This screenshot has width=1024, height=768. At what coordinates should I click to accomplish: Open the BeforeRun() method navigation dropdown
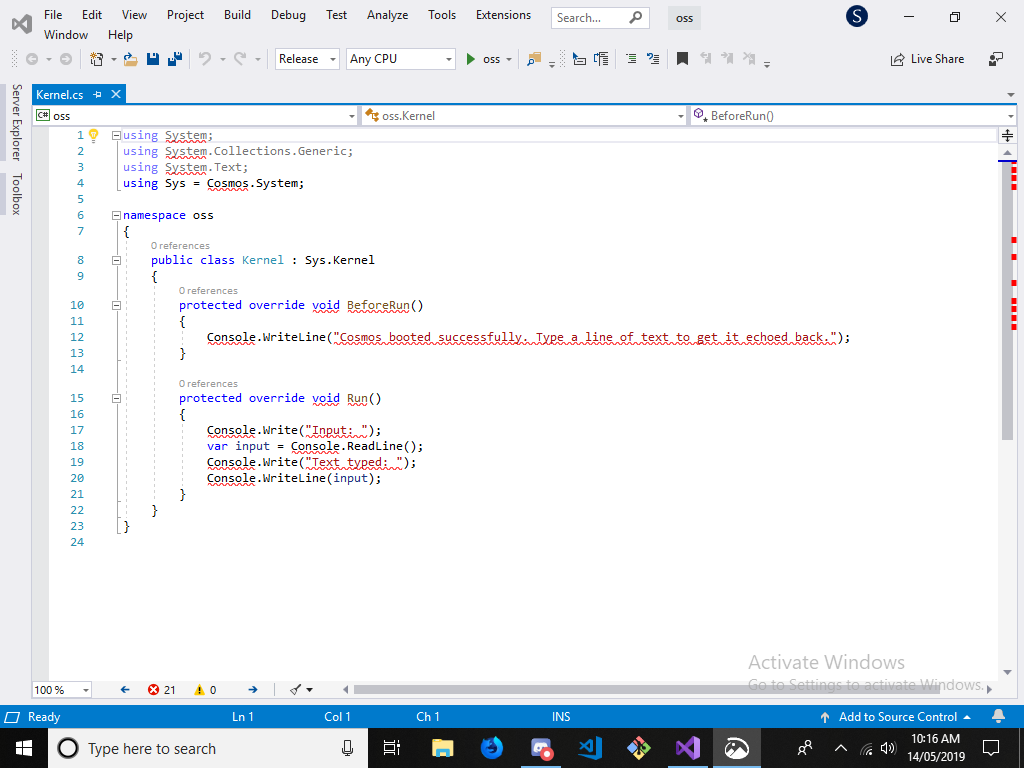tap(850, 115)
